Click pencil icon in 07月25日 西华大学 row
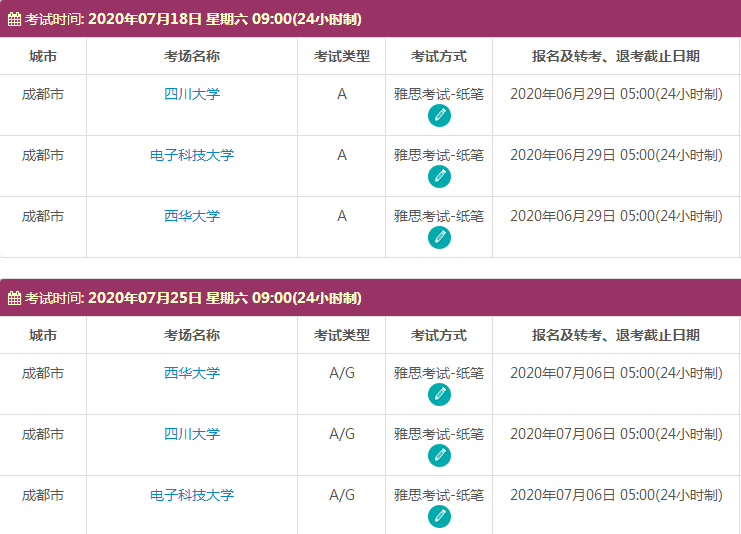The width and height of the screenshot is (741, 534). click(439, 395)
